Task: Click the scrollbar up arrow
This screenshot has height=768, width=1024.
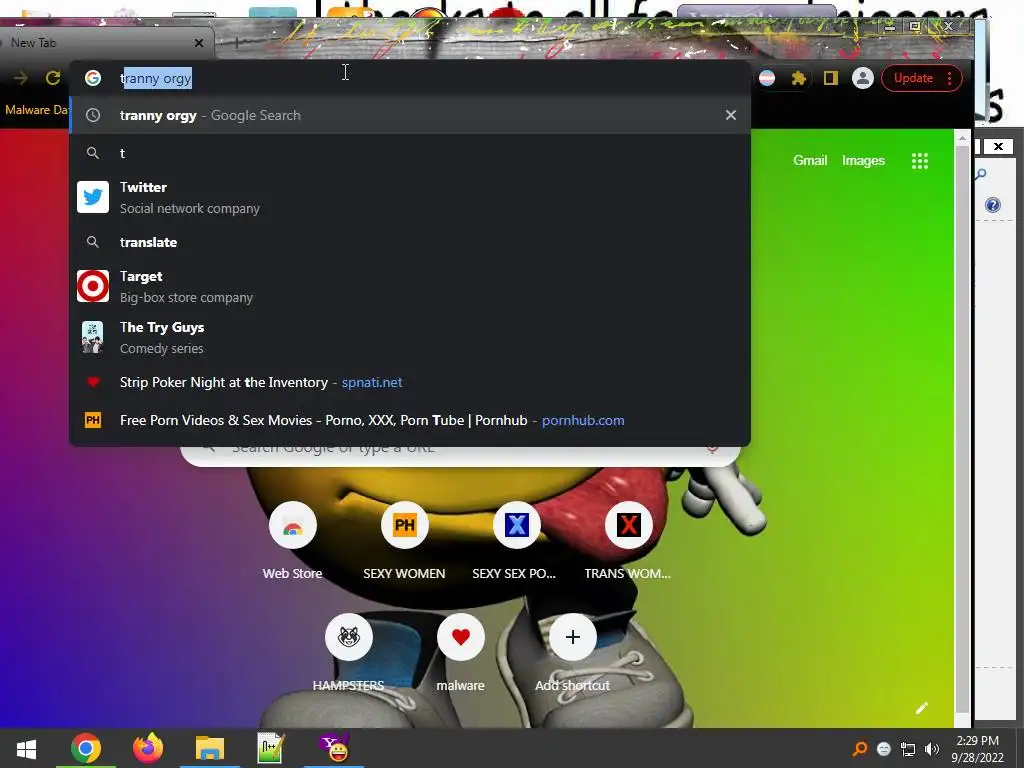Action: 962,138
